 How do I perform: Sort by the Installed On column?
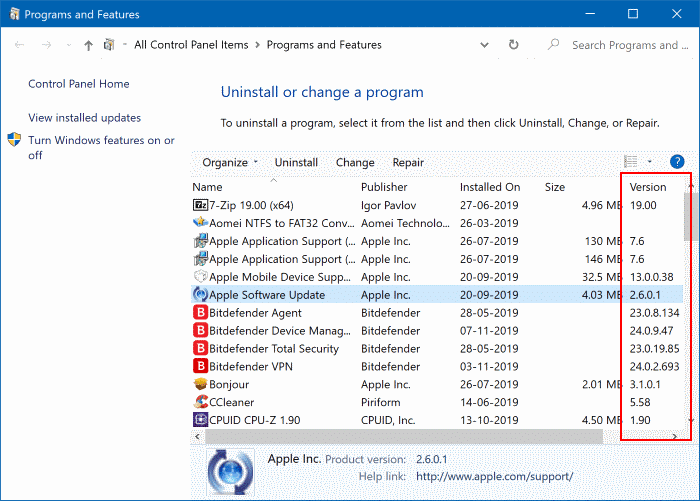pos(490,187)
